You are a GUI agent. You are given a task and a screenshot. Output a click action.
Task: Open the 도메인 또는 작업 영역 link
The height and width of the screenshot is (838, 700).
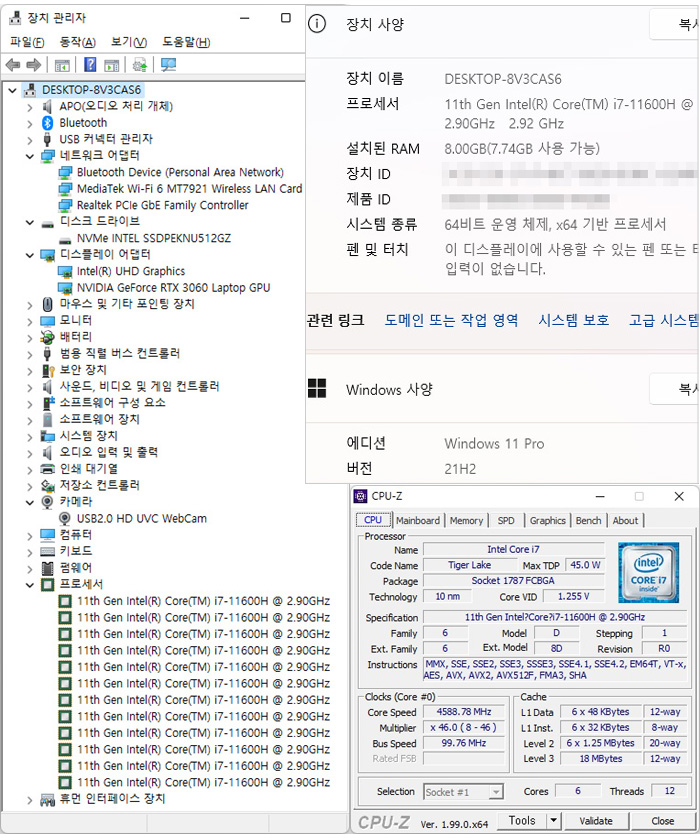click(x=452, y=320)
